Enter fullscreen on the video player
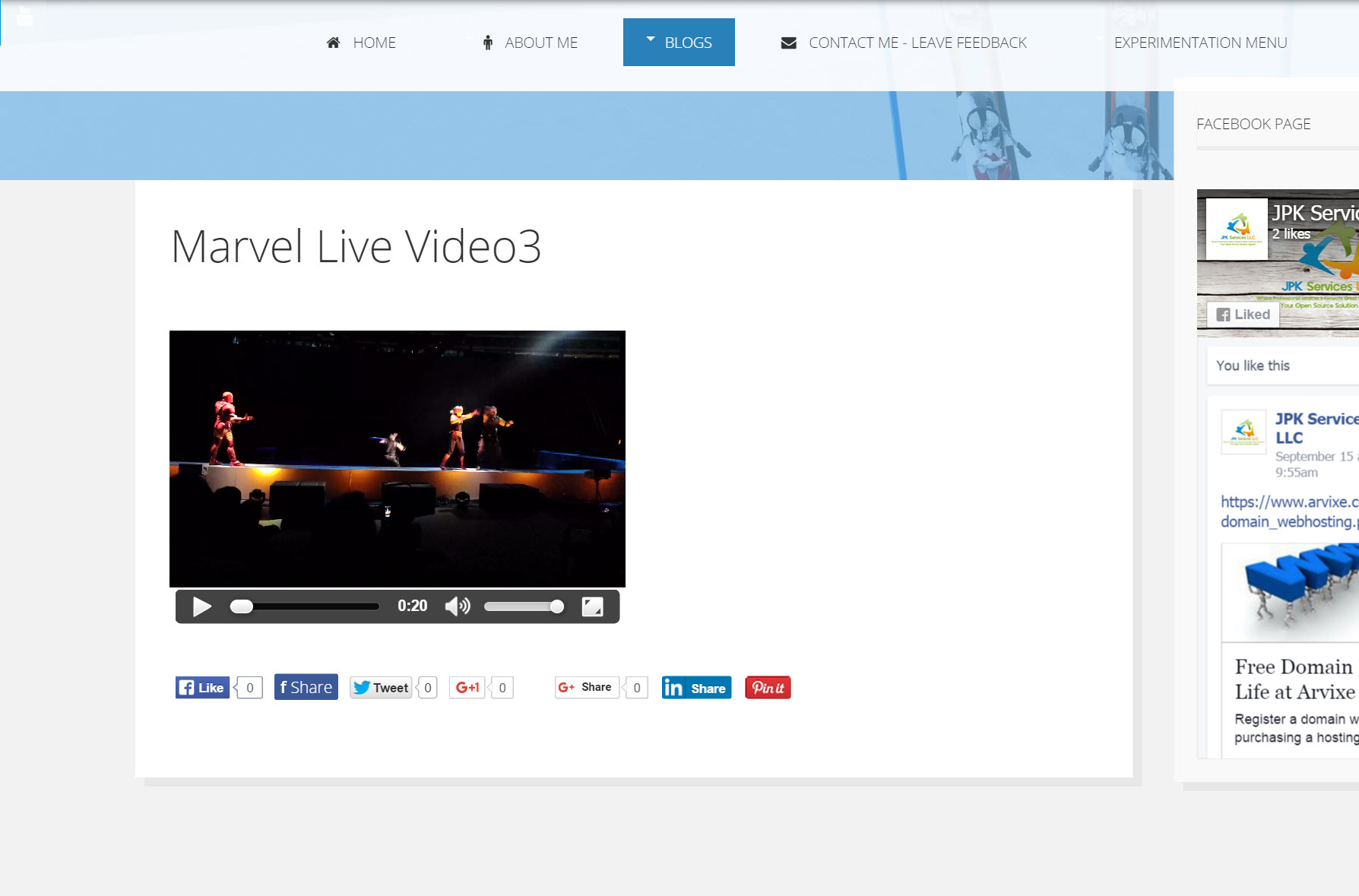The height and width of the screenshot is (896, 1359). [592, 606]
